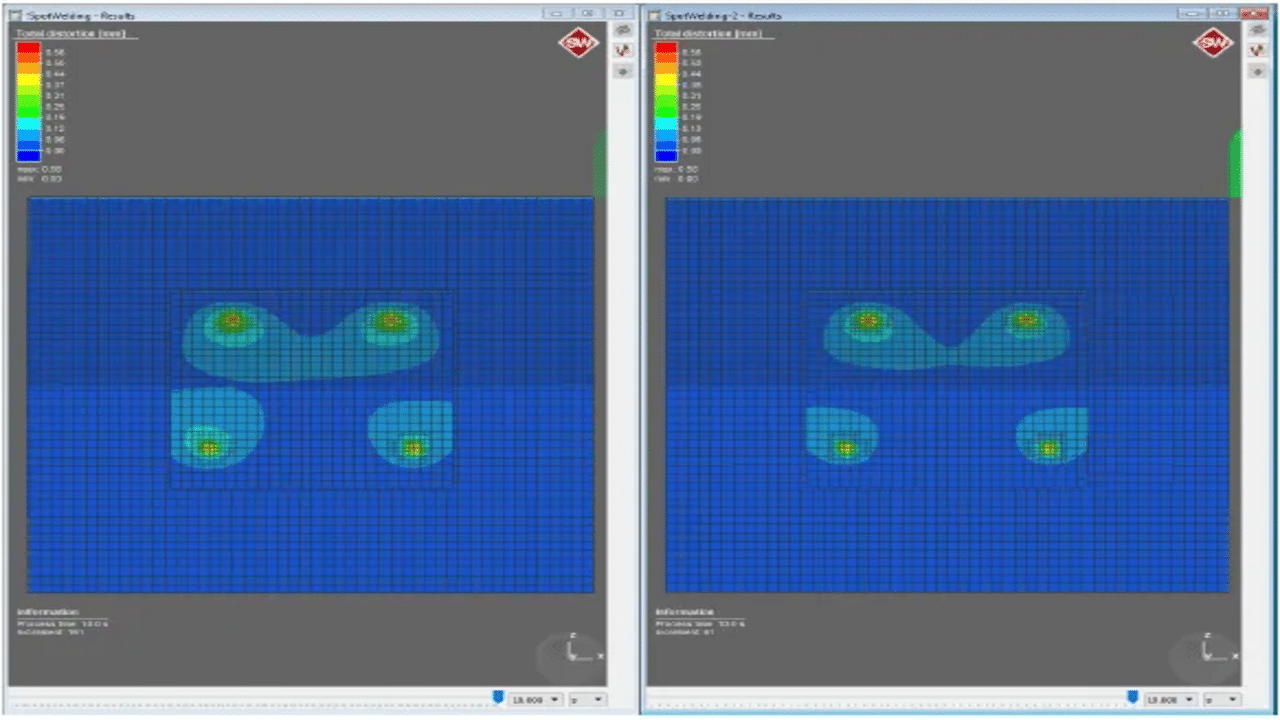
Task: Click 'Total distortion [mm]' legend title in SpotWelding-2 window
Action: [708, 33]
